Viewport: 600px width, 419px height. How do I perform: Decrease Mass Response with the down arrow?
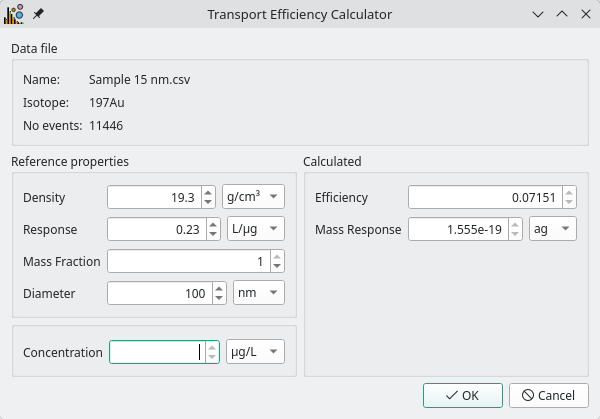pos(515,234)
